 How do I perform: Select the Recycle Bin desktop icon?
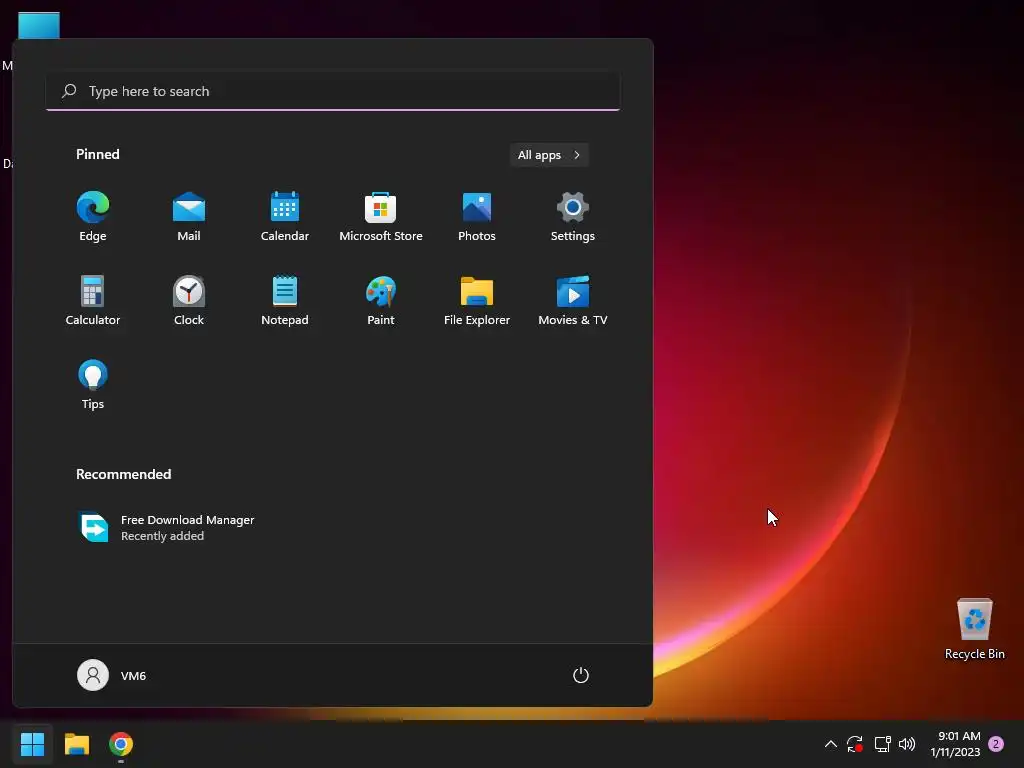[974, 629]
